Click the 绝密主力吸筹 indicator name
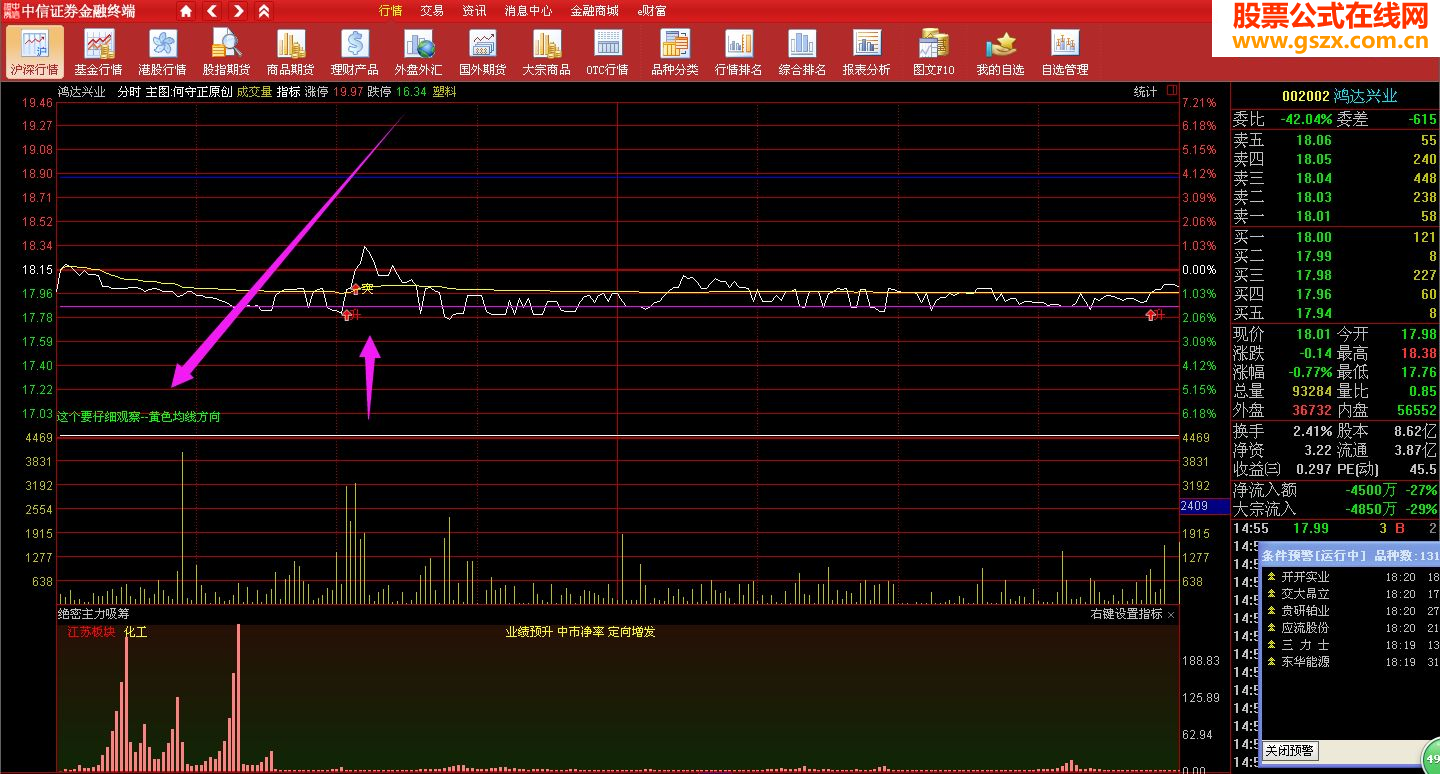This screenshot has width=1440, height=774. click(93, 614)
